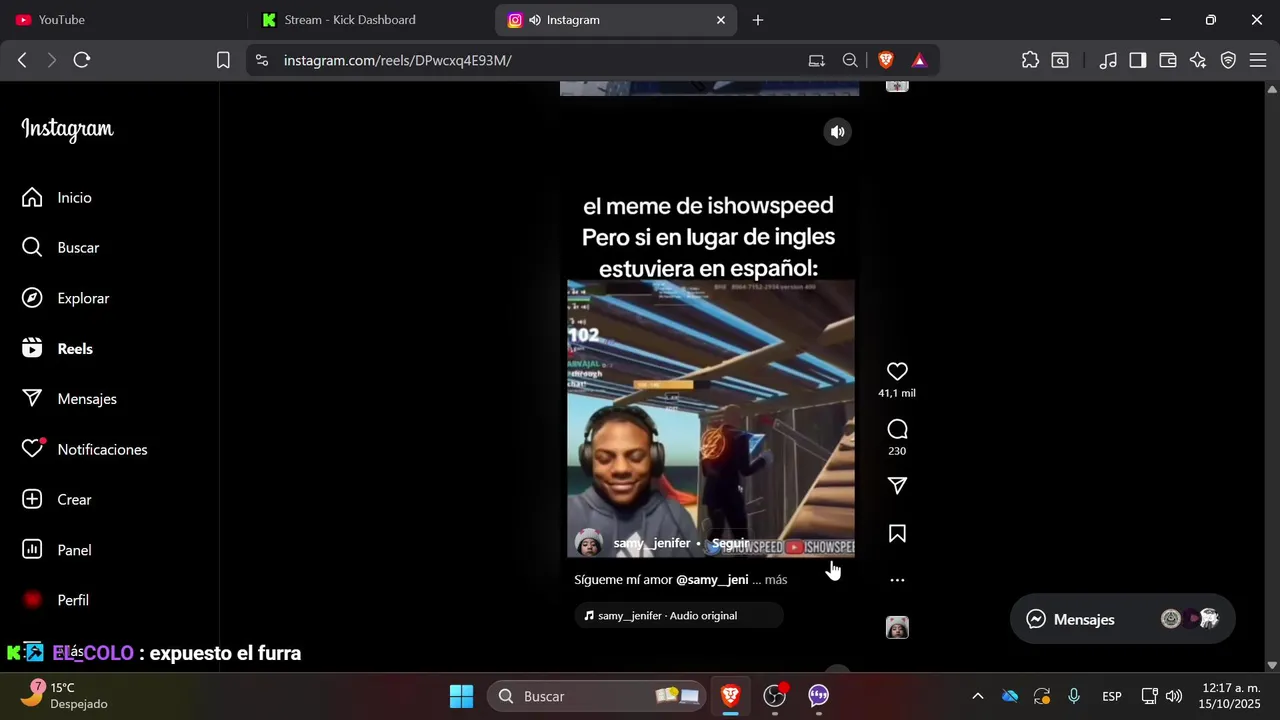
Task: Open a new browser tab
Action: pyautogui.click(x=758, y=20)
